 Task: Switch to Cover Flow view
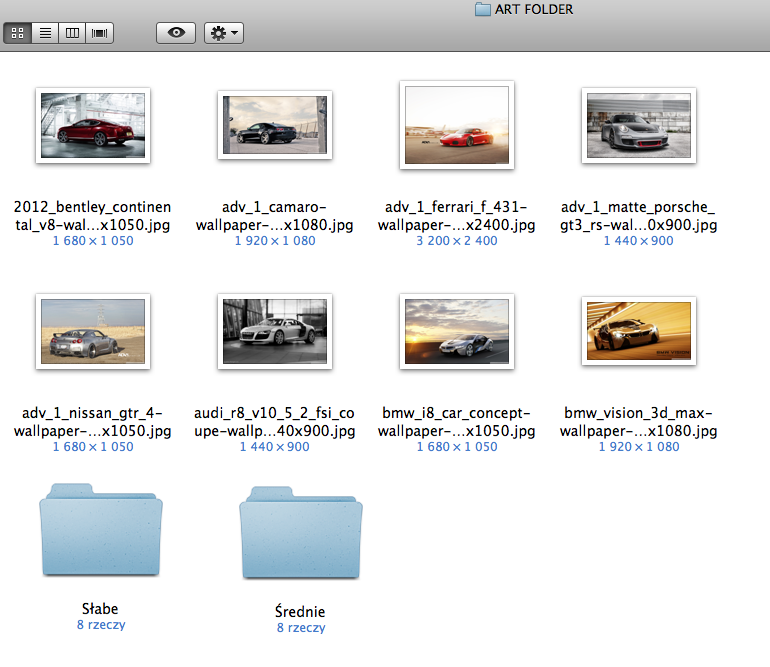pyautogui.click(x=100, y=33)
